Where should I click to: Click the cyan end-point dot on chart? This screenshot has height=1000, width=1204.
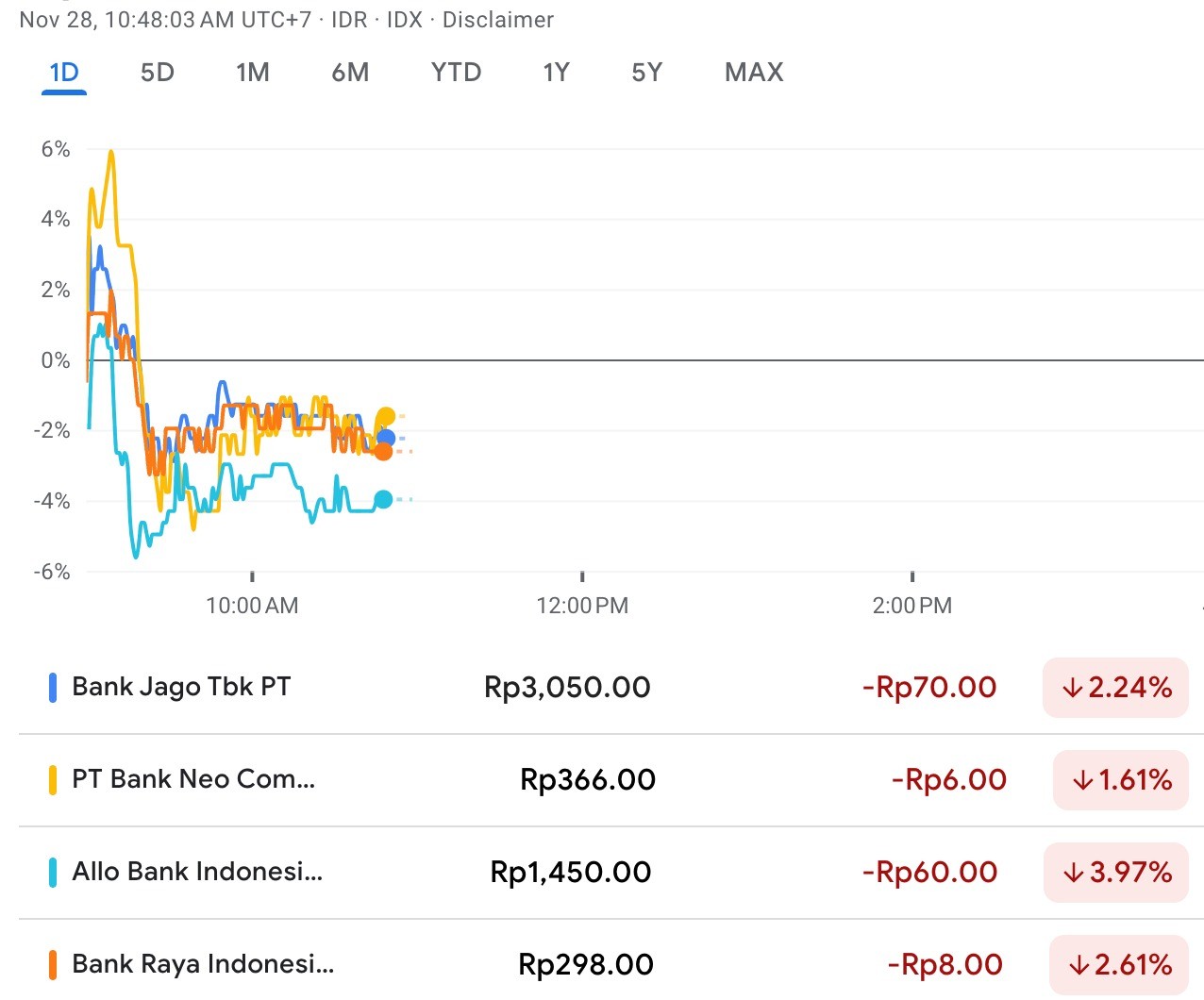point(383,500)
